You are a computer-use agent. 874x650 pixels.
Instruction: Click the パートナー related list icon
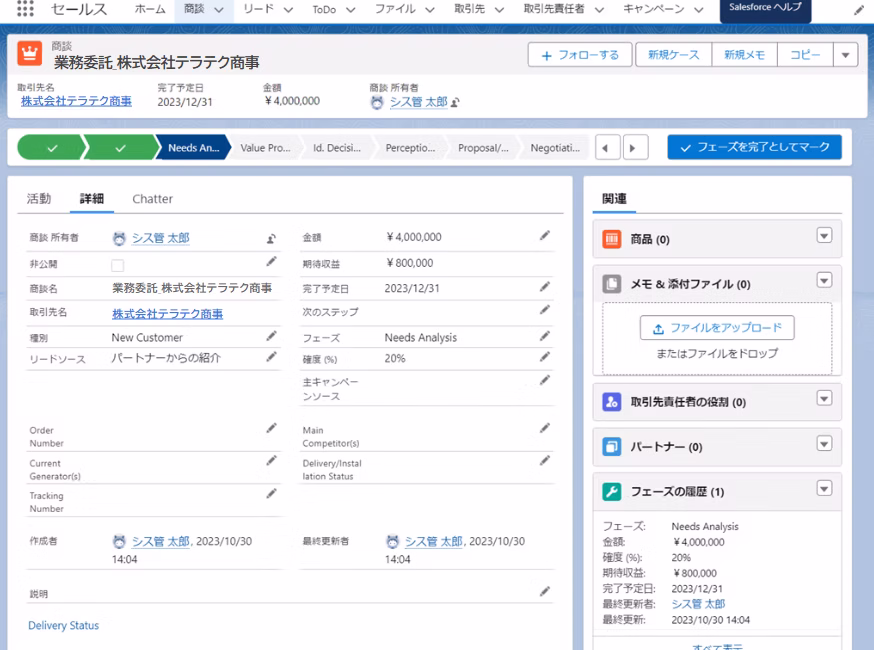(612, 447)
